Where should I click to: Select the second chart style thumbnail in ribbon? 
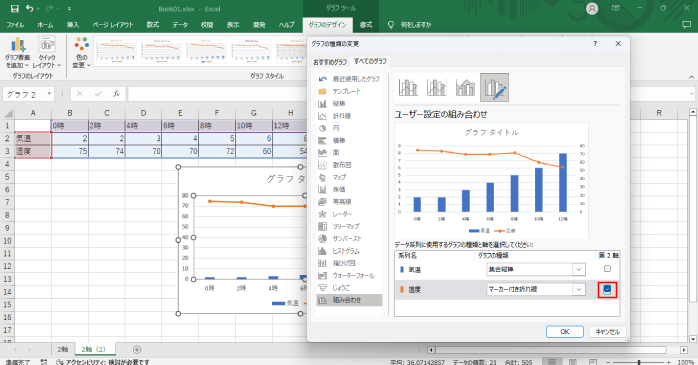[x=162, y=51]
